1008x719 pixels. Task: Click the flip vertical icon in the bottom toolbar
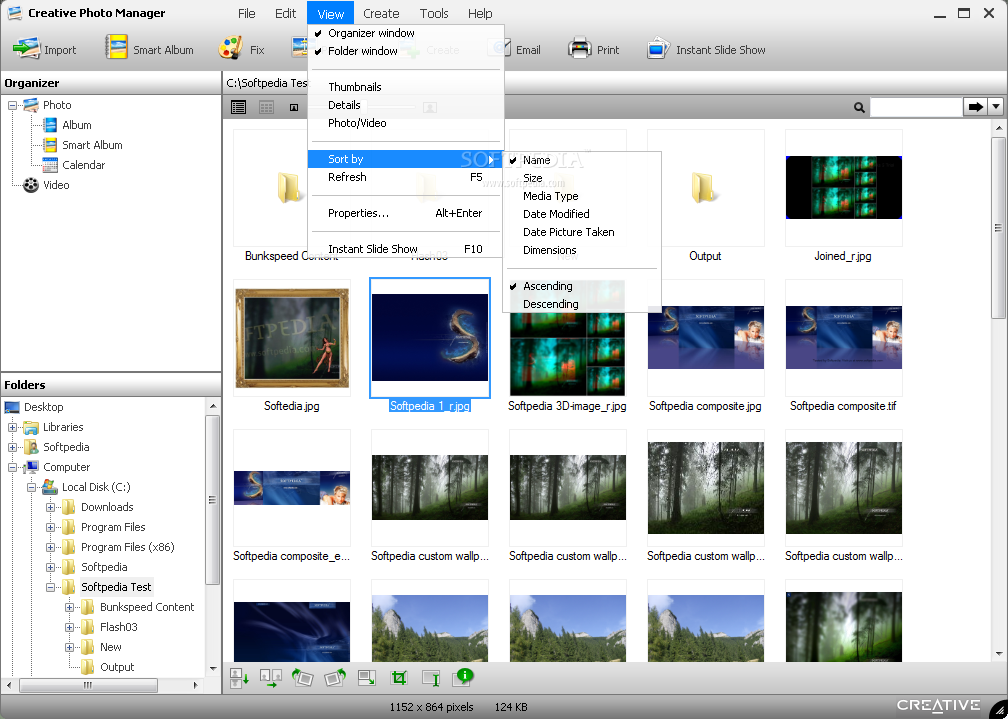click(x=239, y=678)
